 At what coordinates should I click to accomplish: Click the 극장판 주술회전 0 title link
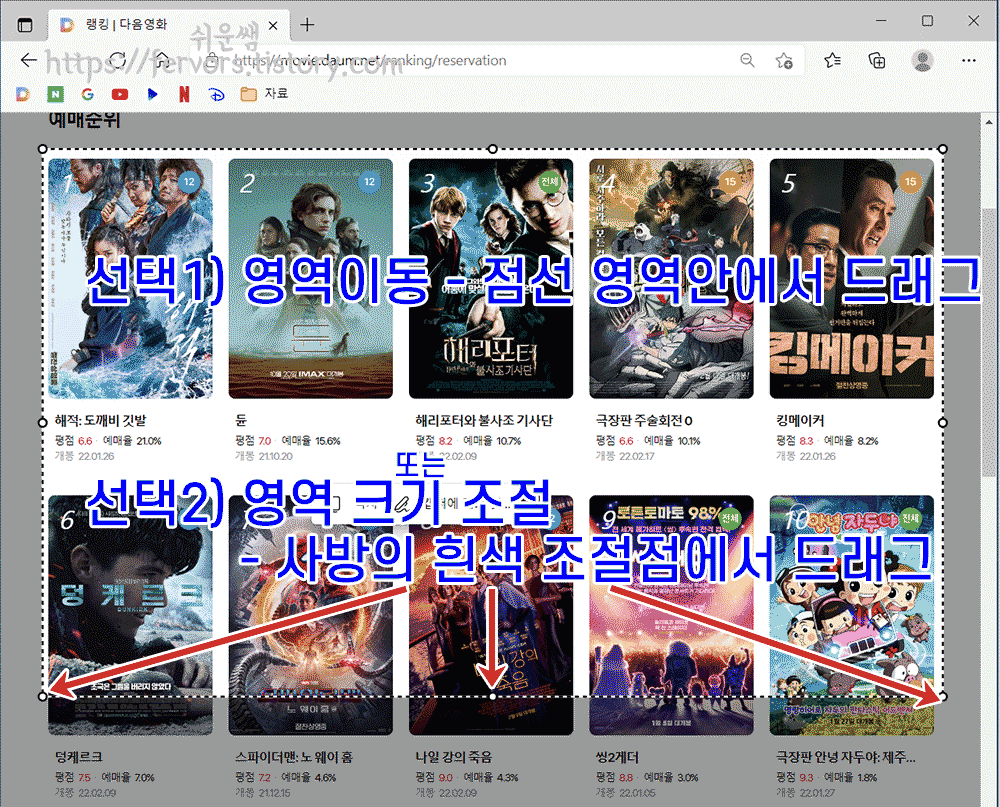coord(644,420)
